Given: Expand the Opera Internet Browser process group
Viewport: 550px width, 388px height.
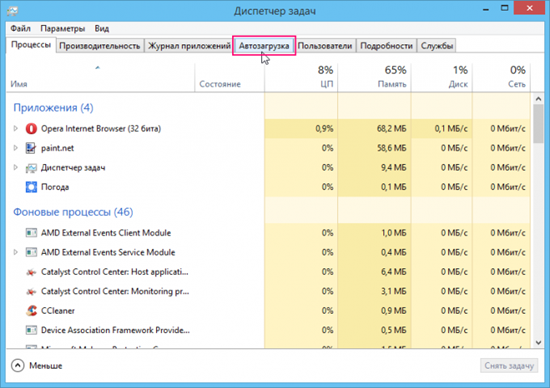Looking at the screenshot, I should click(x=15, y=129).
